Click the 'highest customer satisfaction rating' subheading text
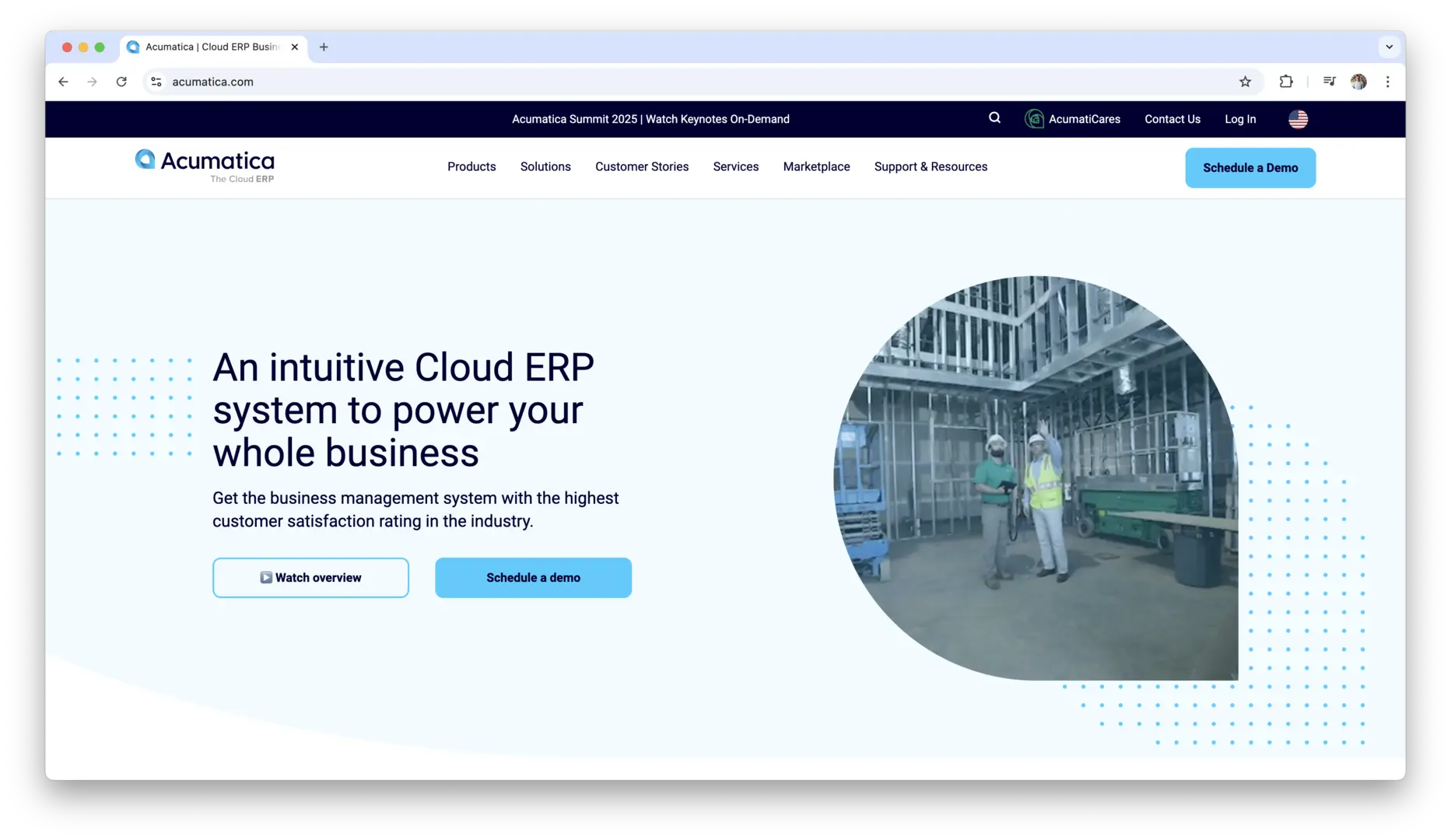This screenshot has width=1451, height=840. click(415, 509)
